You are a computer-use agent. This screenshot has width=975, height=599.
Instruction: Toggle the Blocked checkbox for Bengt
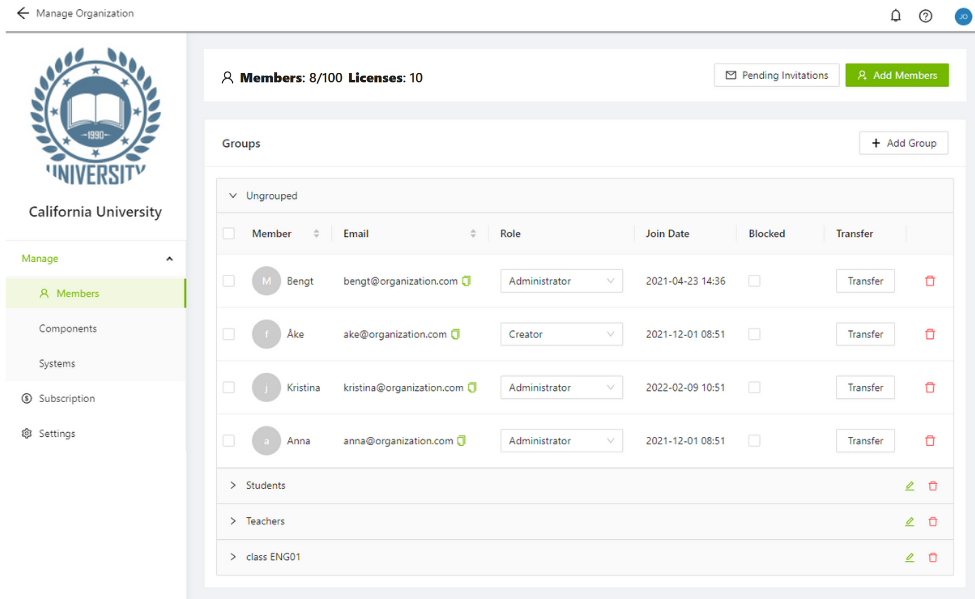coord(754,281)
